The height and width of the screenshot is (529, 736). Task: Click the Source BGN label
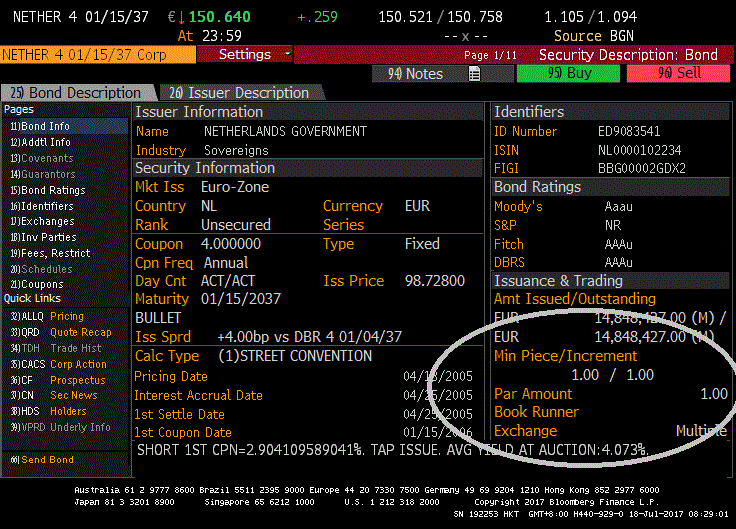[x=594, y=36]
